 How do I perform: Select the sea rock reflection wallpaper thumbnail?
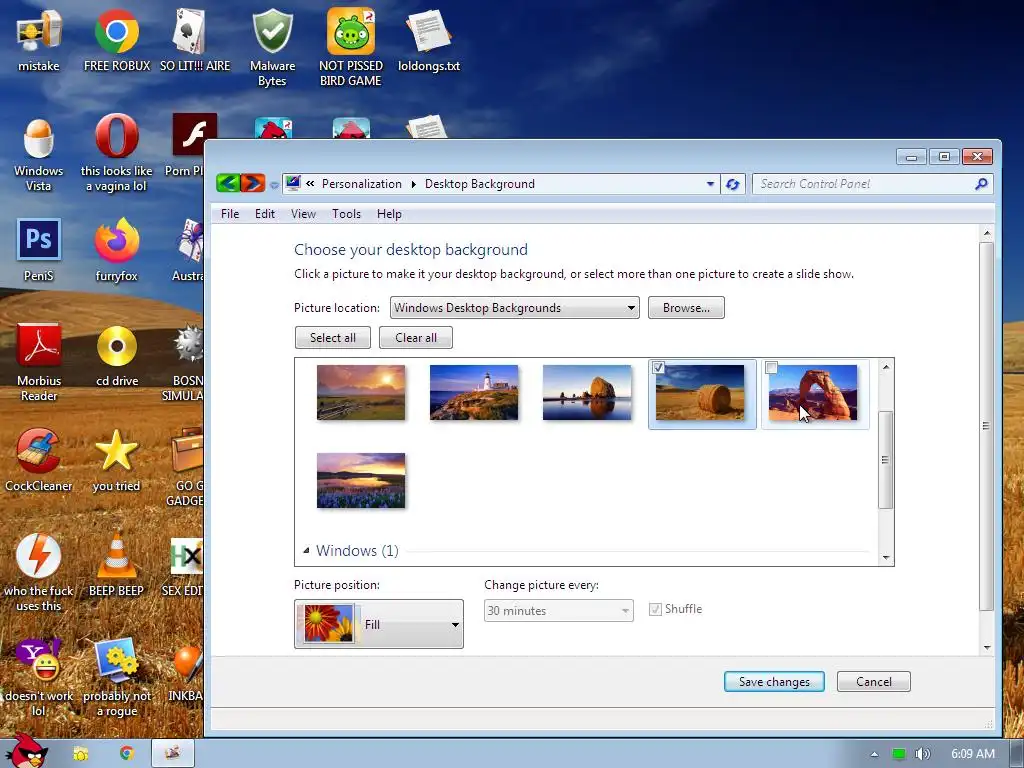(x=587, y=392)
